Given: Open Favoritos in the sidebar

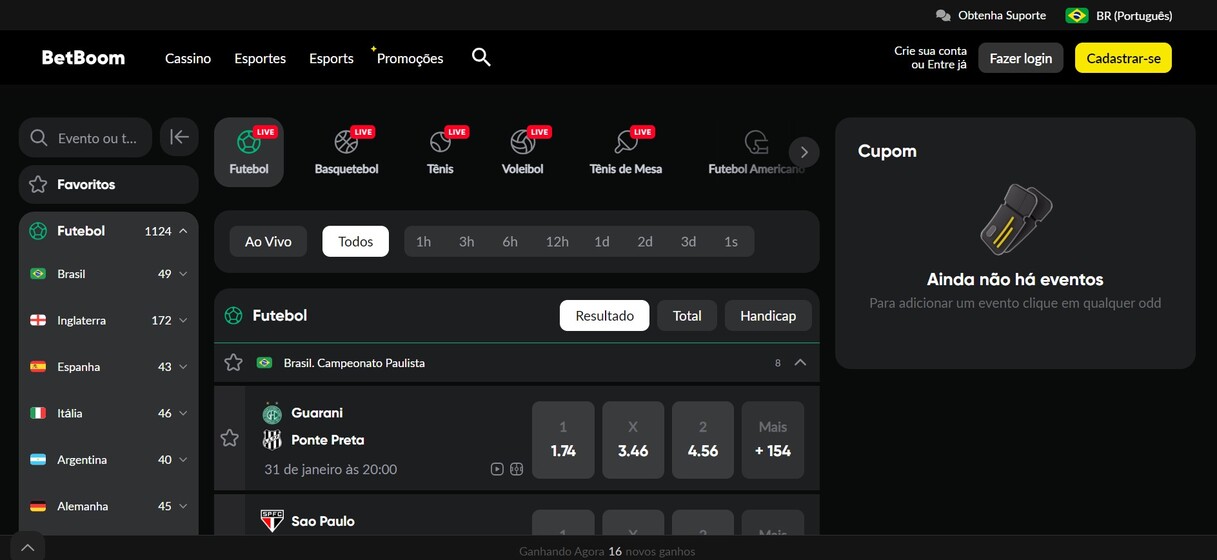Looking at the screenshot, I should point(108,185).
